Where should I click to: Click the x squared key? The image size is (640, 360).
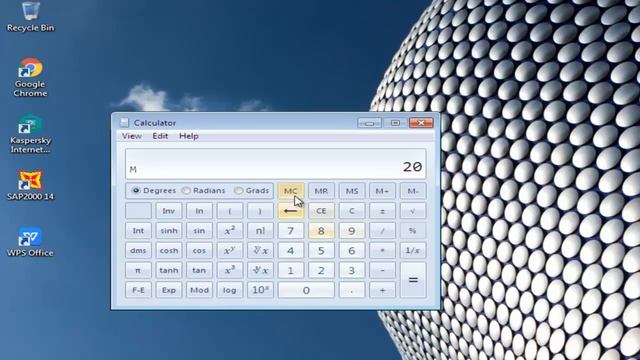coord(230,231)
